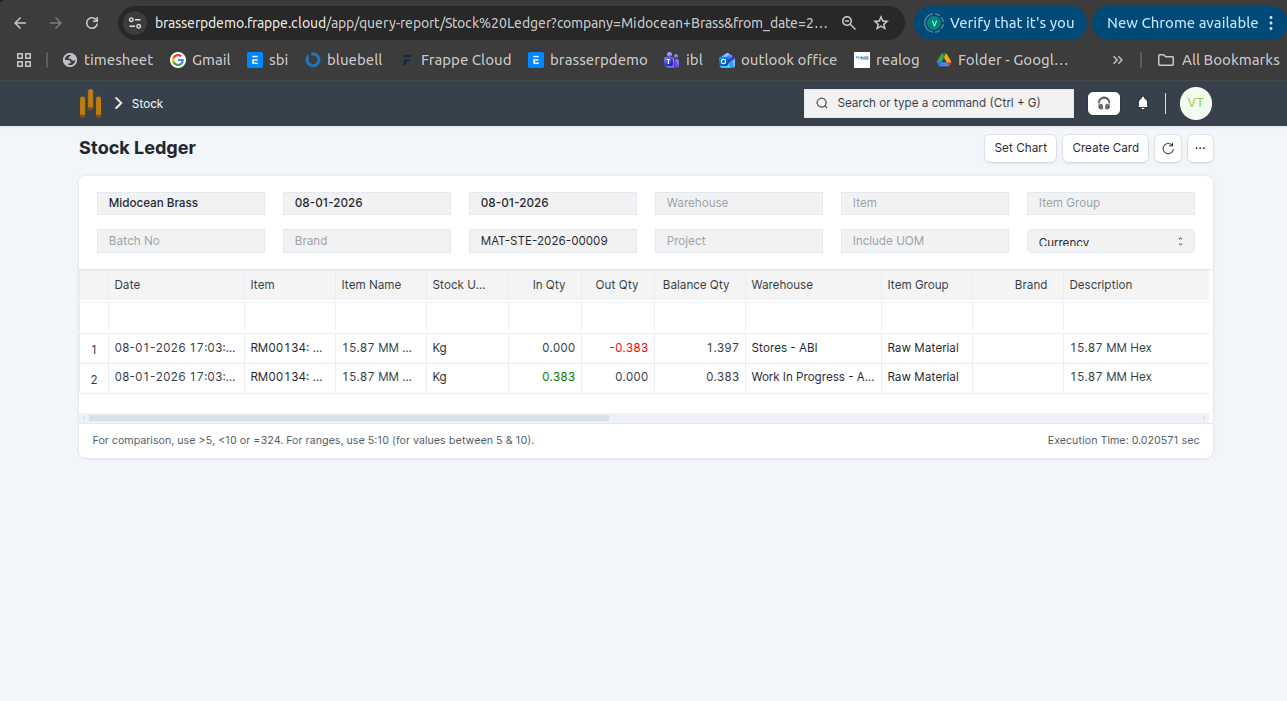Open the notifications bell icon
Viewport: 1287px width, 701px height.
coord(1143,103)
